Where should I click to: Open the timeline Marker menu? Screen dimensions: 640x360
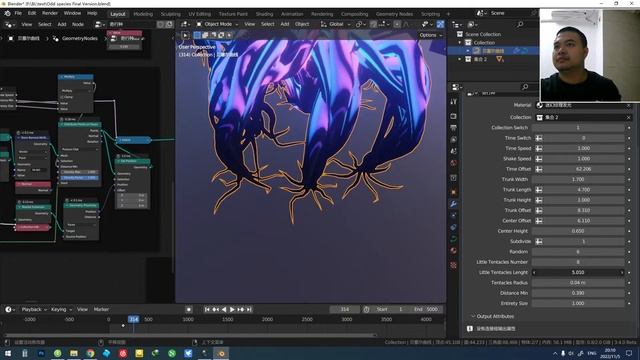point(101,309)
